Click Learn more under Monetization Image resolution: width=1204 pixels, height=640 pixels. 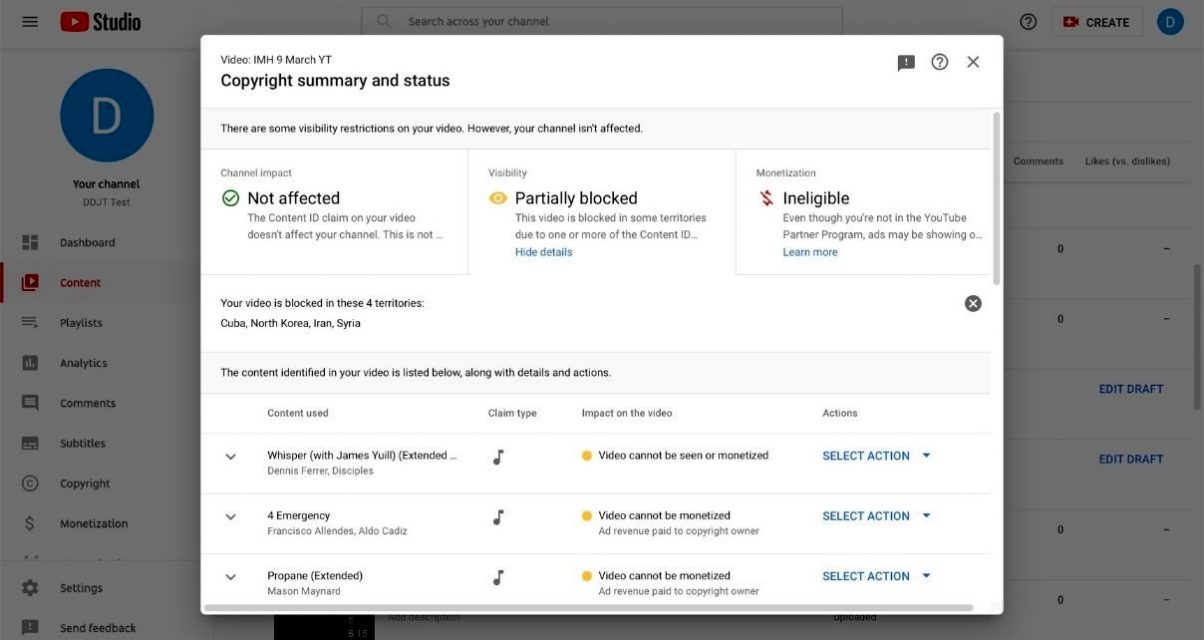[x=810, y=252]
